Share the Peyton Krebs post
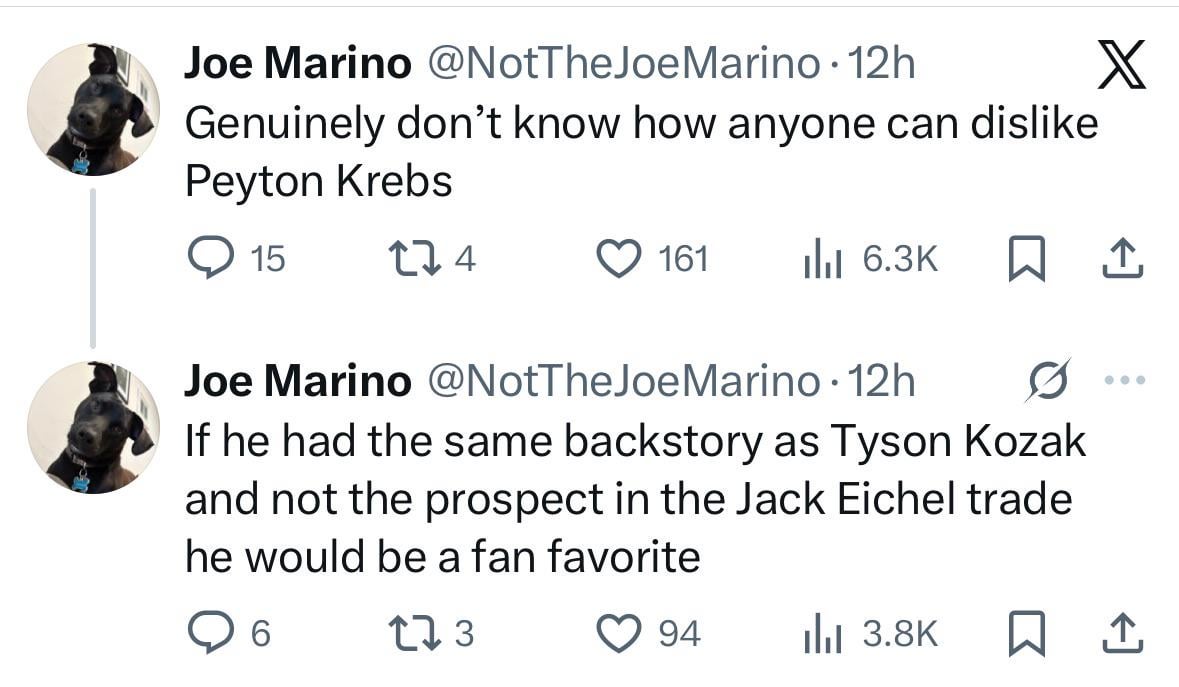 [x=1120, y=260]
